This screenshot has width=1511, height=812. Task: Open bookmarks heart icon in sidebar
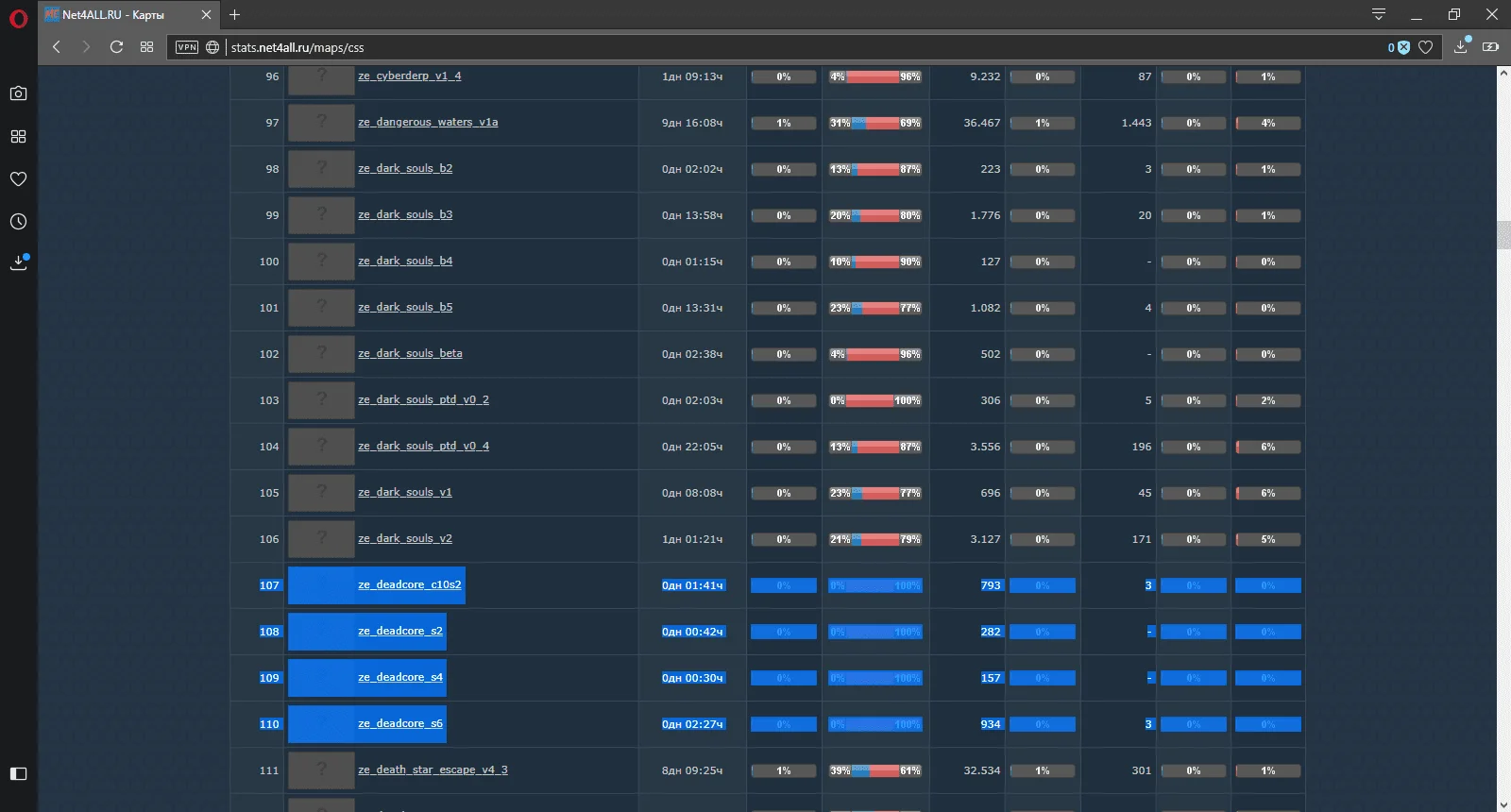click(18, 179)
